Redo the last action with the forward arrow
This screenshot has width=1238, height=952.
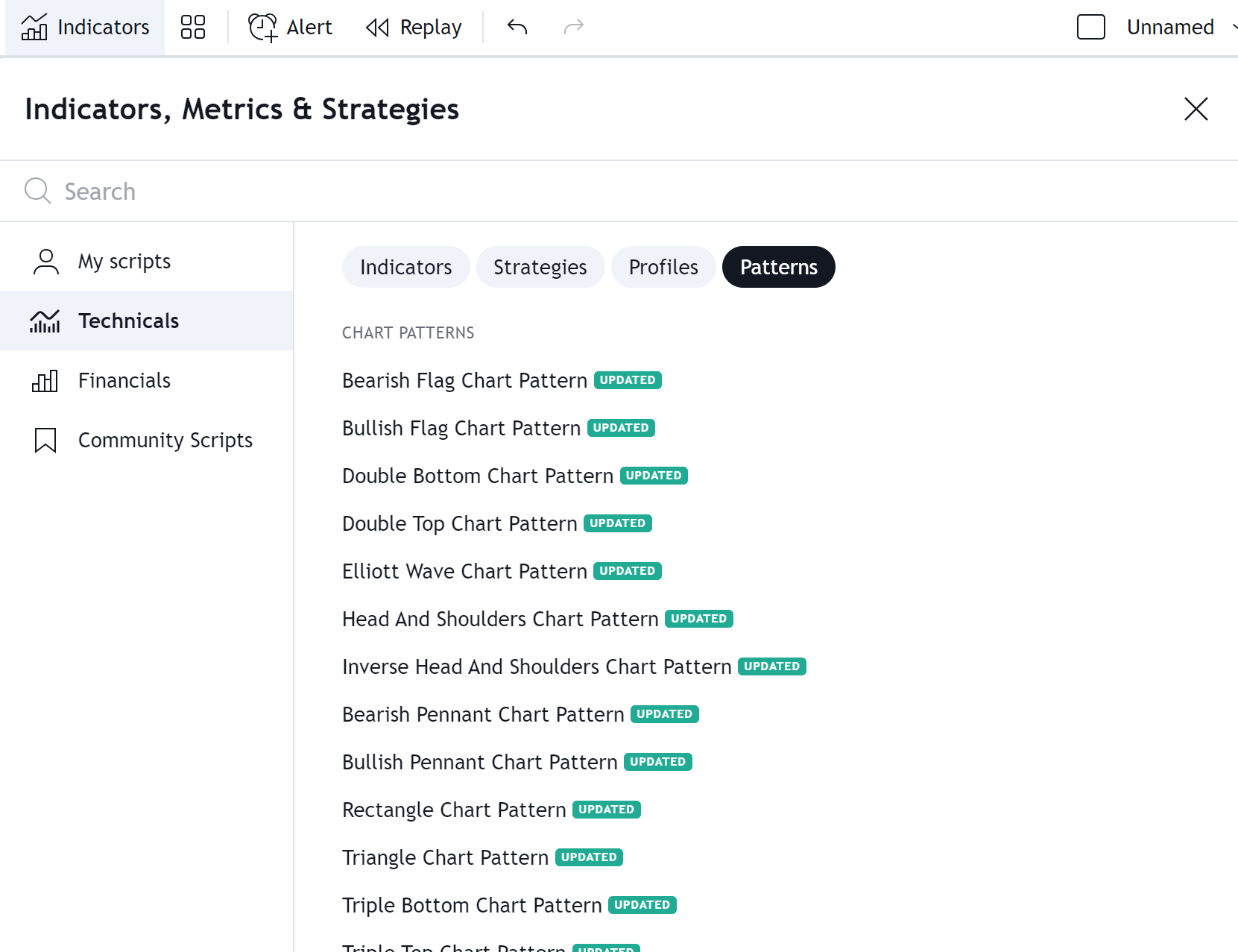click(574, 27)
